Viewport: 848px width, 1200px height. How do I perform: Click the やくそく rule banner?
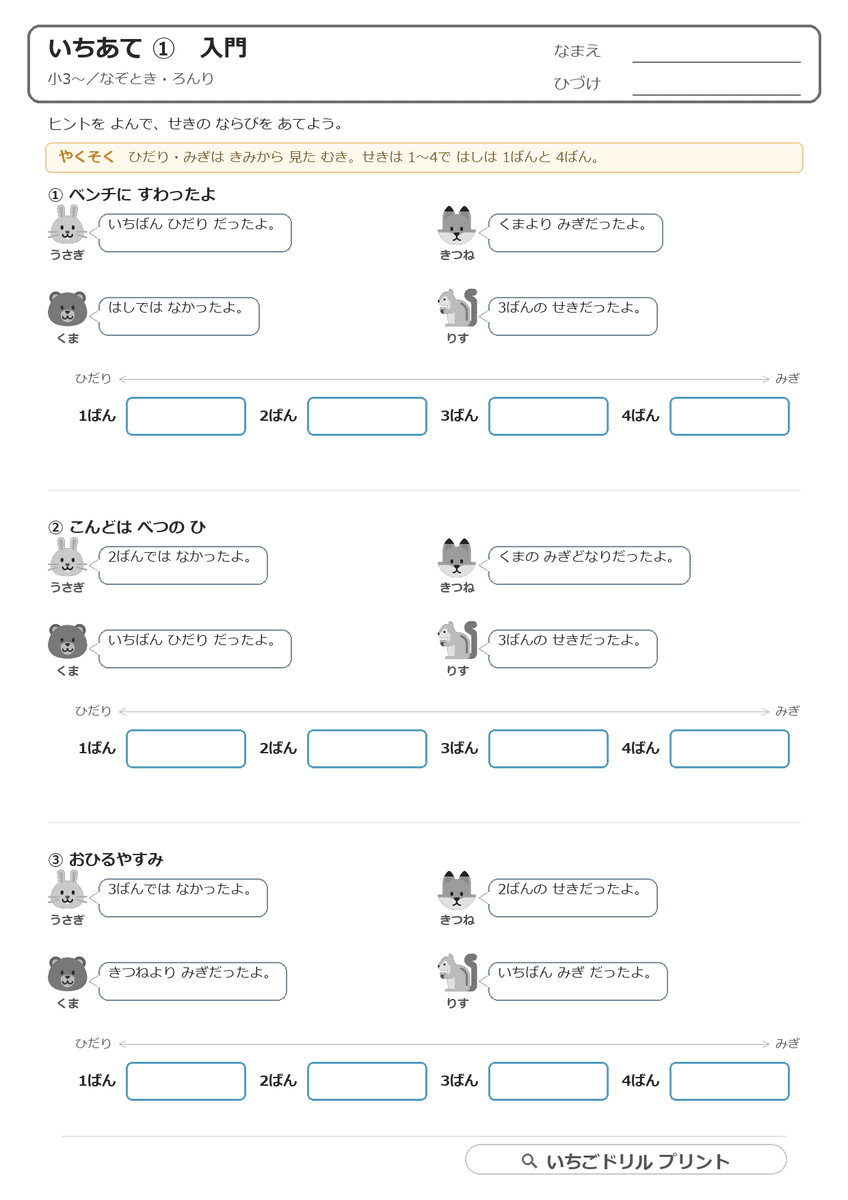coord(424,158)
